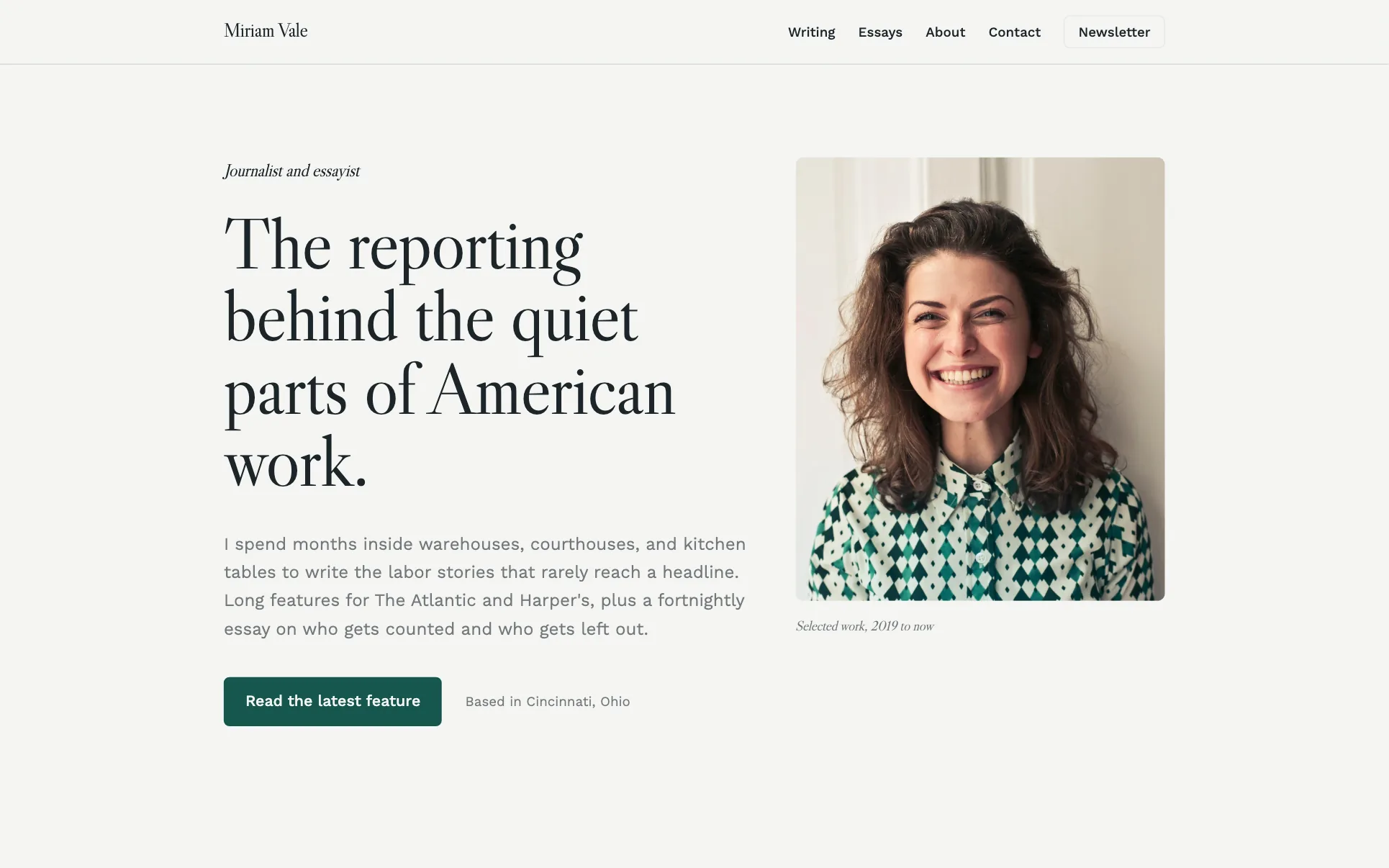
Task: Click the Miriam Vale site logo
Action: [266, 31]
